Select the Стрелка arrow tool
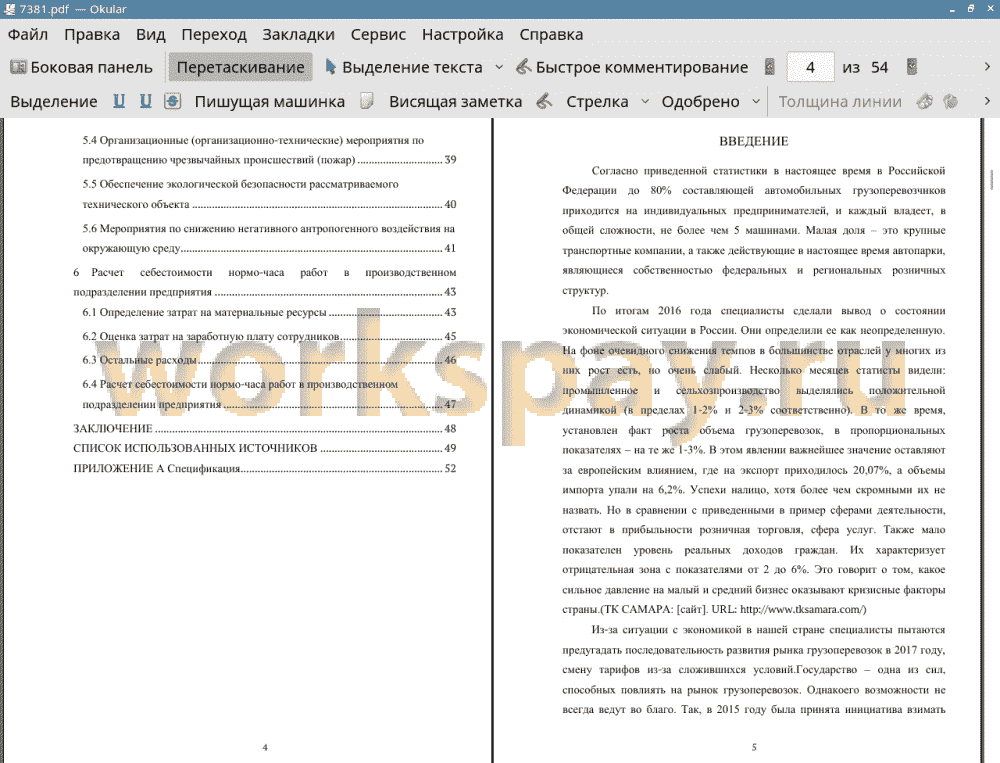The height and width of the screenshot is (763, 1000). coord(597,101)
